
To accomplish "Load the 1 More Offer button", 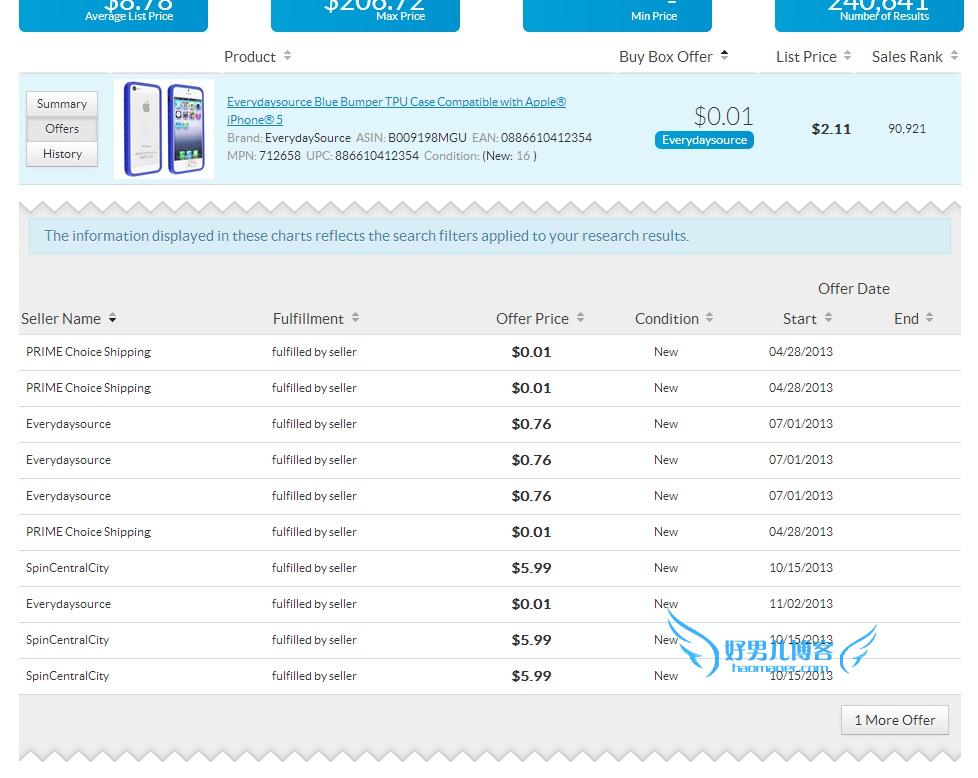I will click(x=894, y=720).
